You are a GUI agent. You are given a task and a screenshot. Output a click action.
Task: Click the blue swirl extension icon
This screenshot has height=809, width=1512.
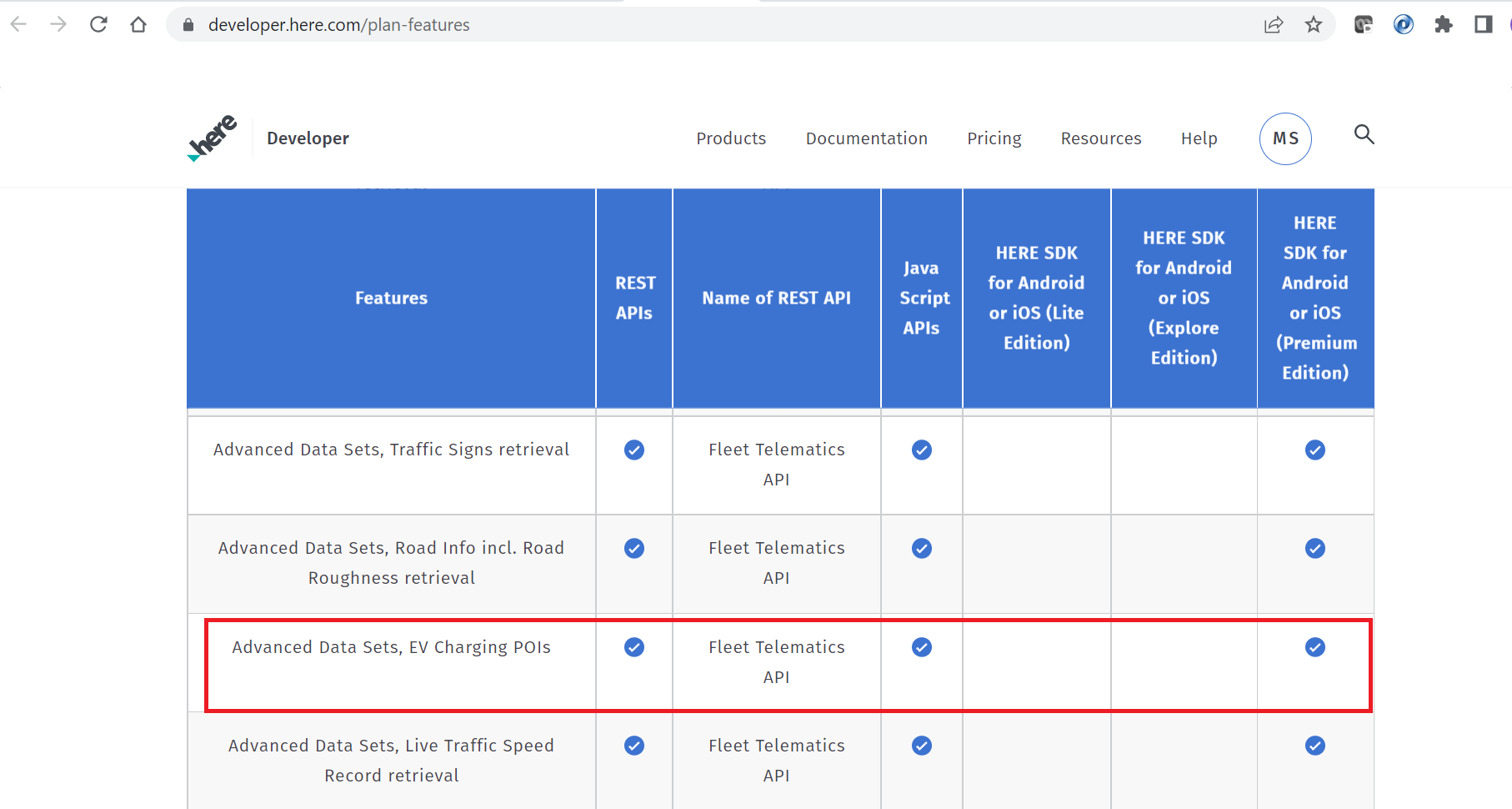pos(1404,25)
